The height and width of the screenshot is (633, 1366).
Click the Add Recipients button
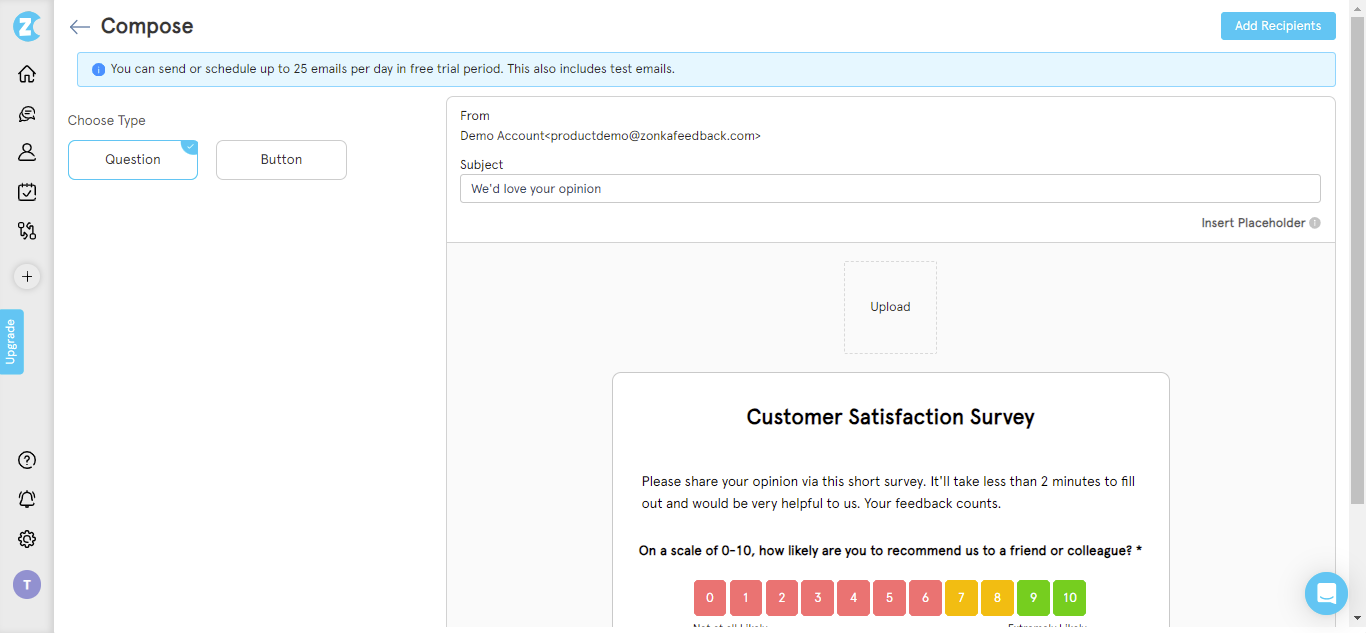point(1277,25)
